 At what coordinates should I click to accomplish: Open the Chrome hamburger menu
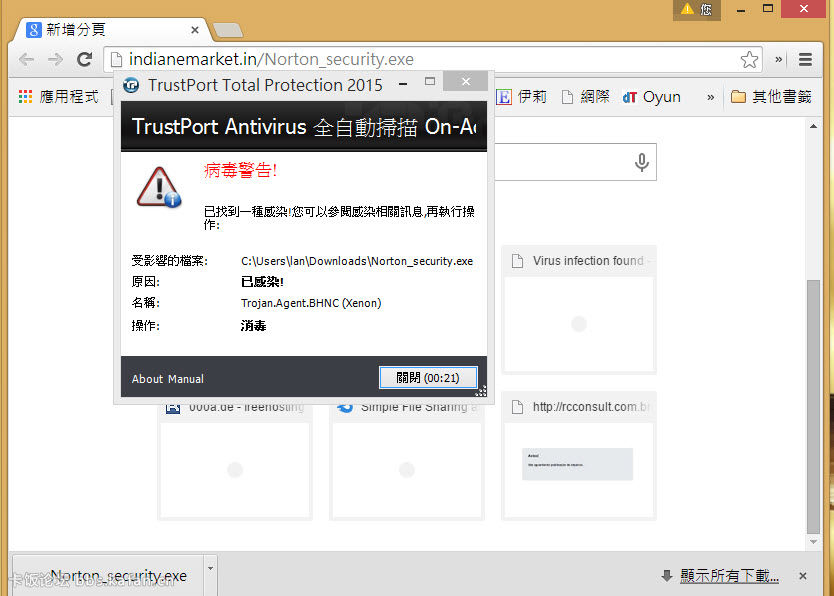[805, 60]
